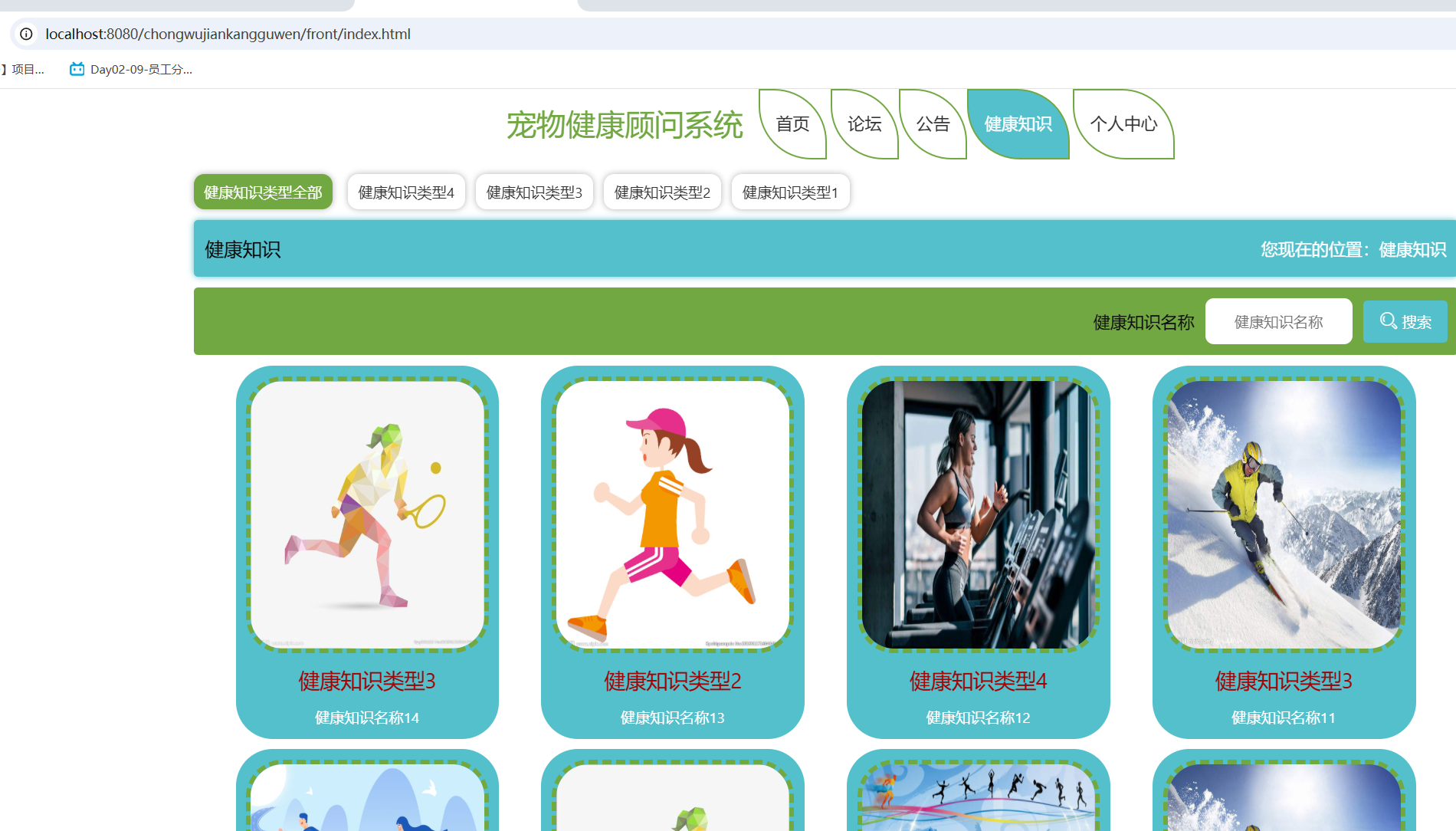Open the tennis player card image

367,514
